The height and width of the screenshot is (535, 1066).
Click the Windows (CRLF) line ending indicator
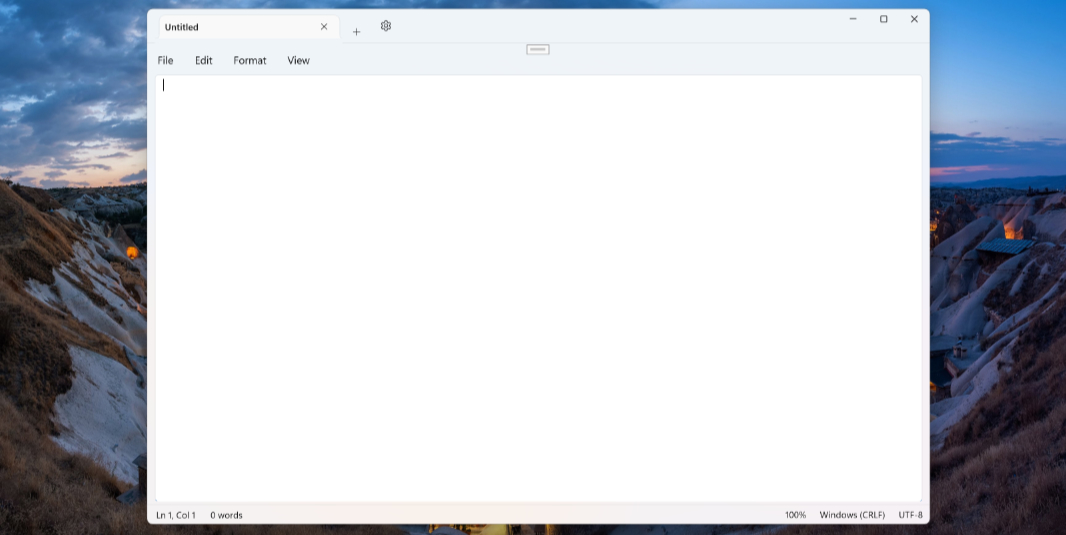[x=853, y=515]
